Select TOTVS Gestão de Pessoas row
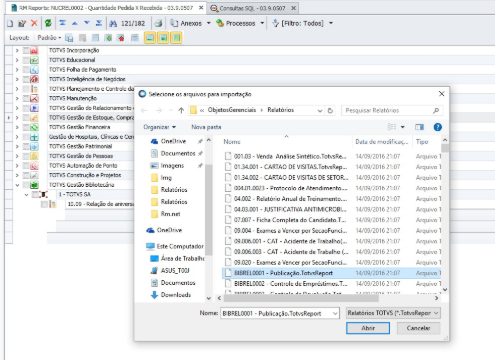This screenshot has width=495, height=360. pos(81,156)
